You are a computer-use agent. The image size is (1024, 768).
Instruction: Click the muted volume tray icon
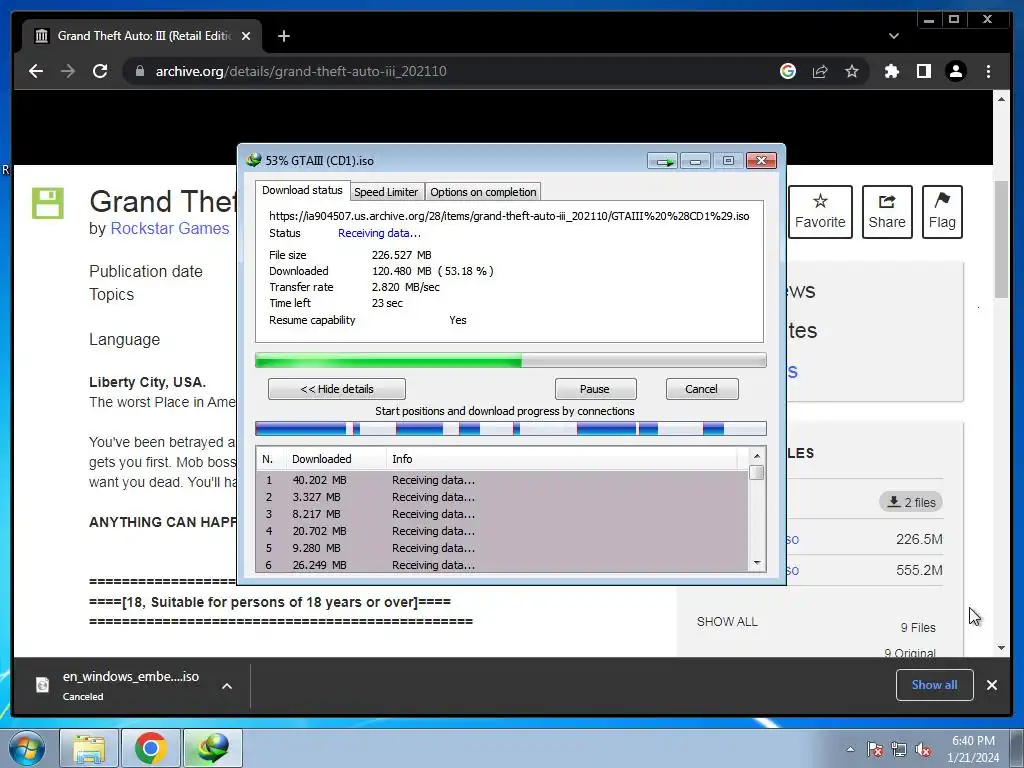click(x=923, y=750)
